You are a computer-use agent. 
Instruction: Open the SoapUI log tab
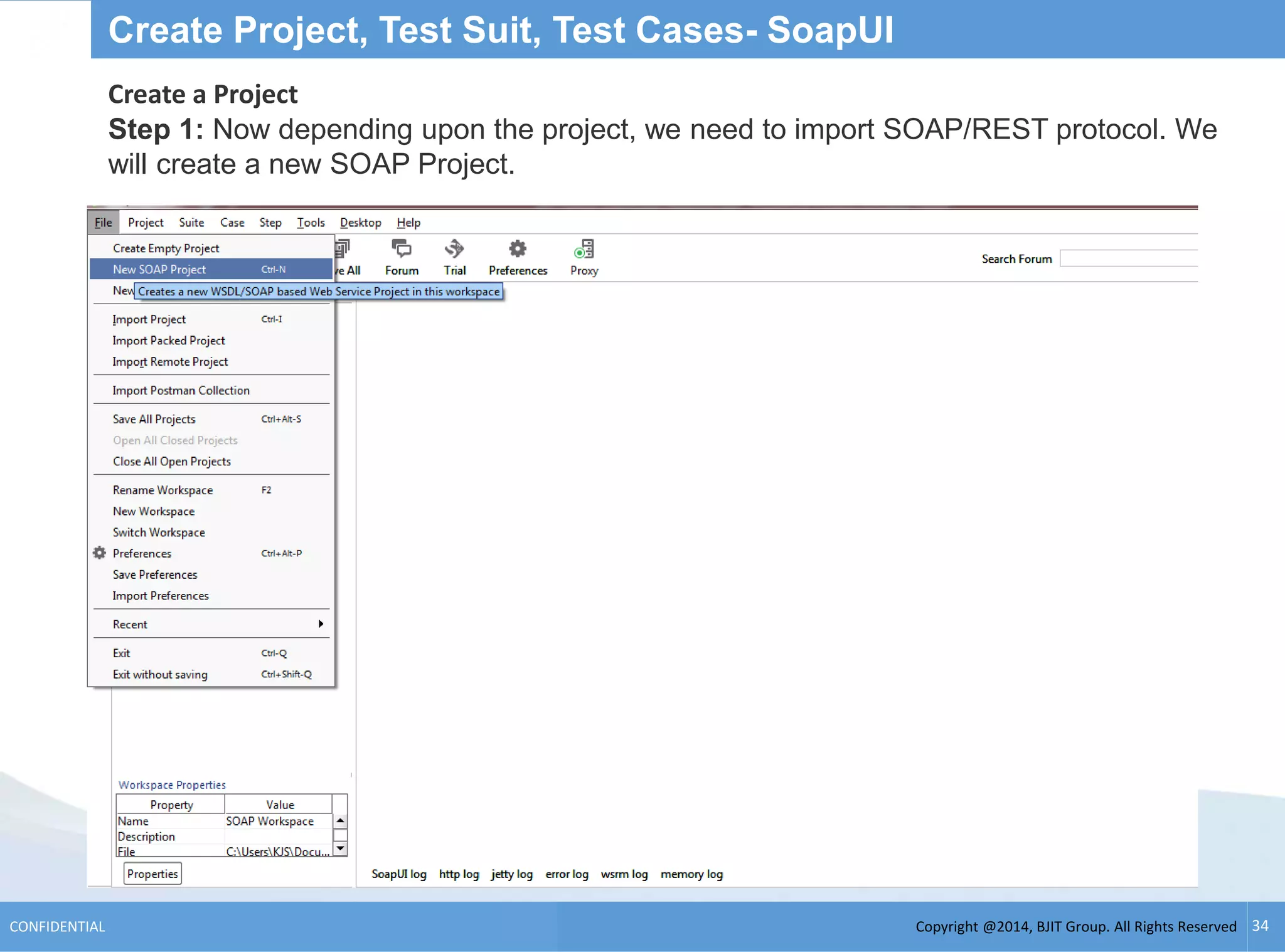pos(399,874)
